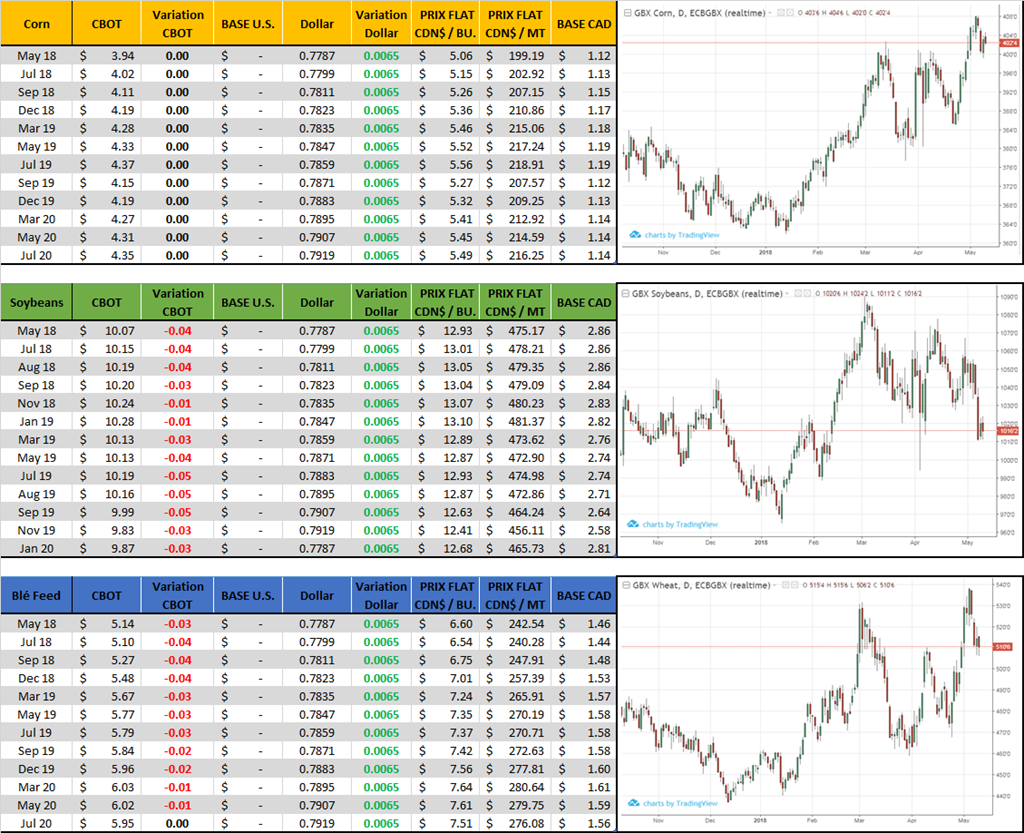This screenshot has width=1024, height=833.
Task: Select Dec 18 row label in Blé Feed table
Action: (x=37, y=678)
